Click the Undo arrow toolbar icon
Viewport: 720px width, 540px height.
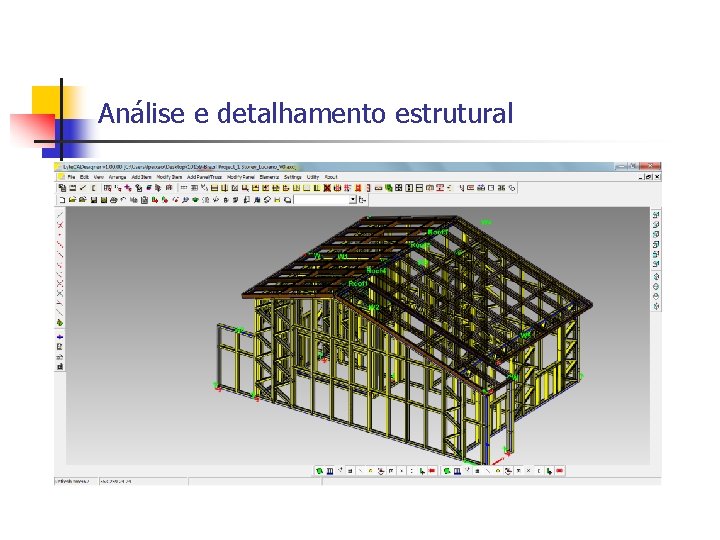[123, 200]
